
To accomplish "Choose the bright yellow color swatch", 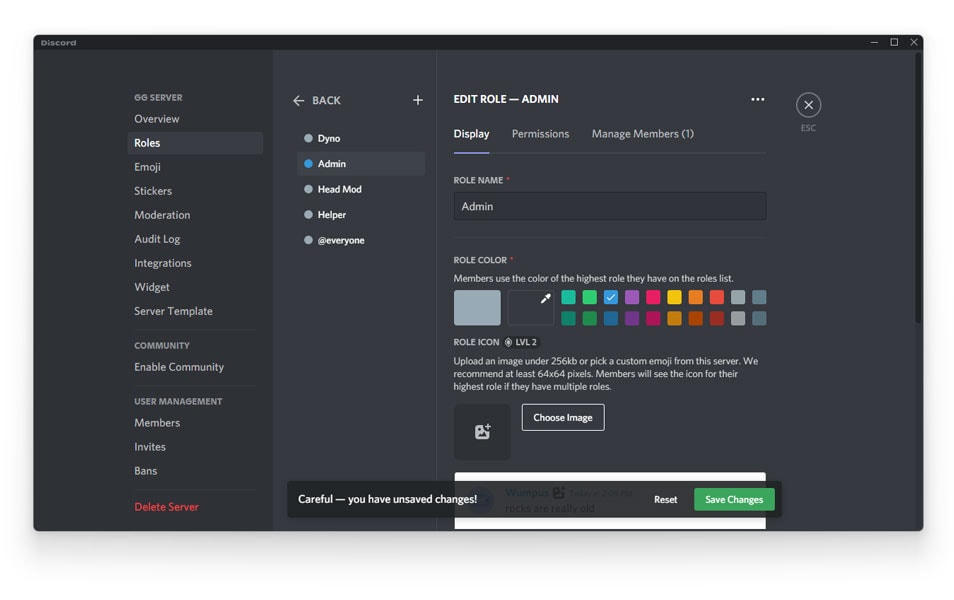I will [674, 297].
